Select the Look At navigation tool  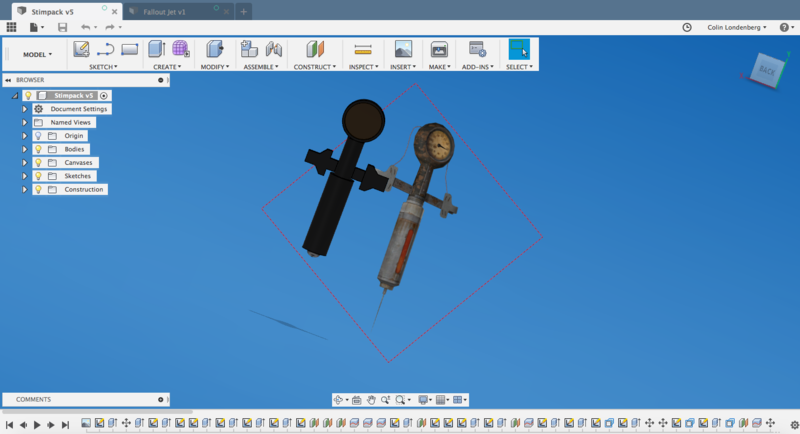coord(357,400)
